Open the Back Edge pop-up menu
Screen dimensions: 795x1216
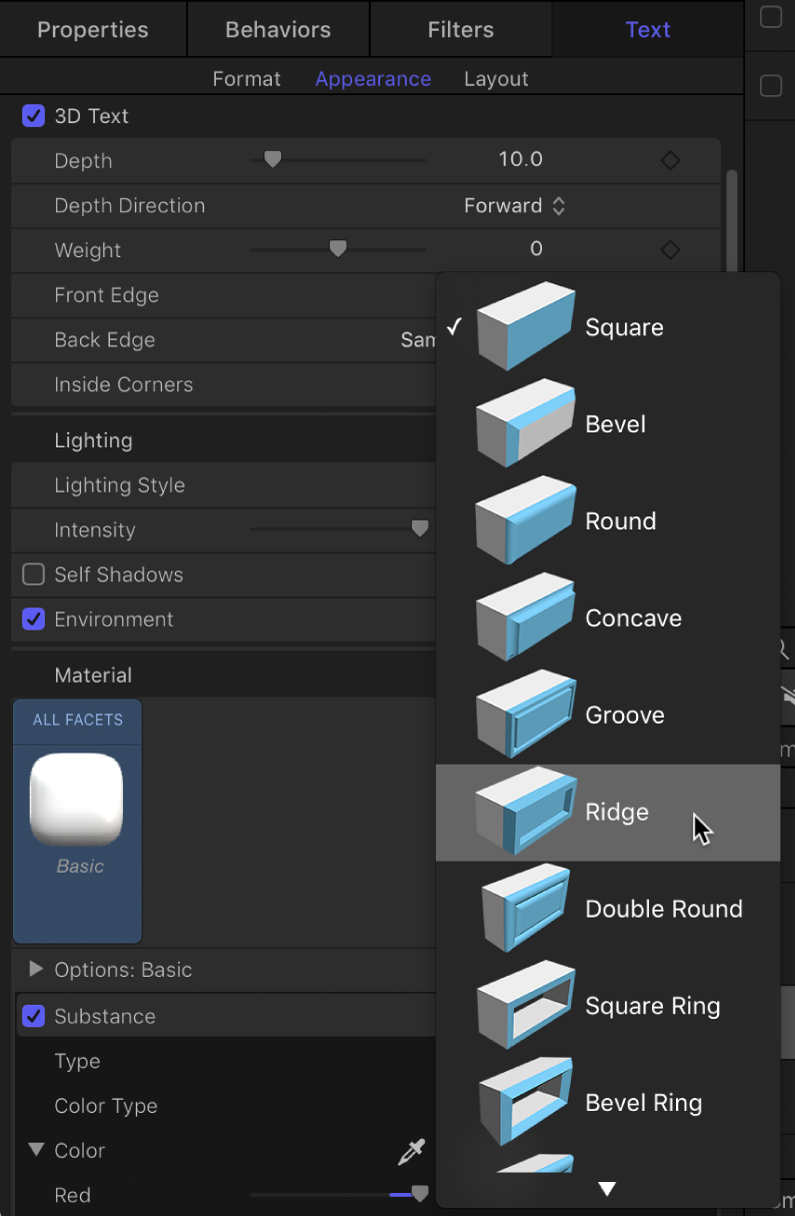point(418,340)
